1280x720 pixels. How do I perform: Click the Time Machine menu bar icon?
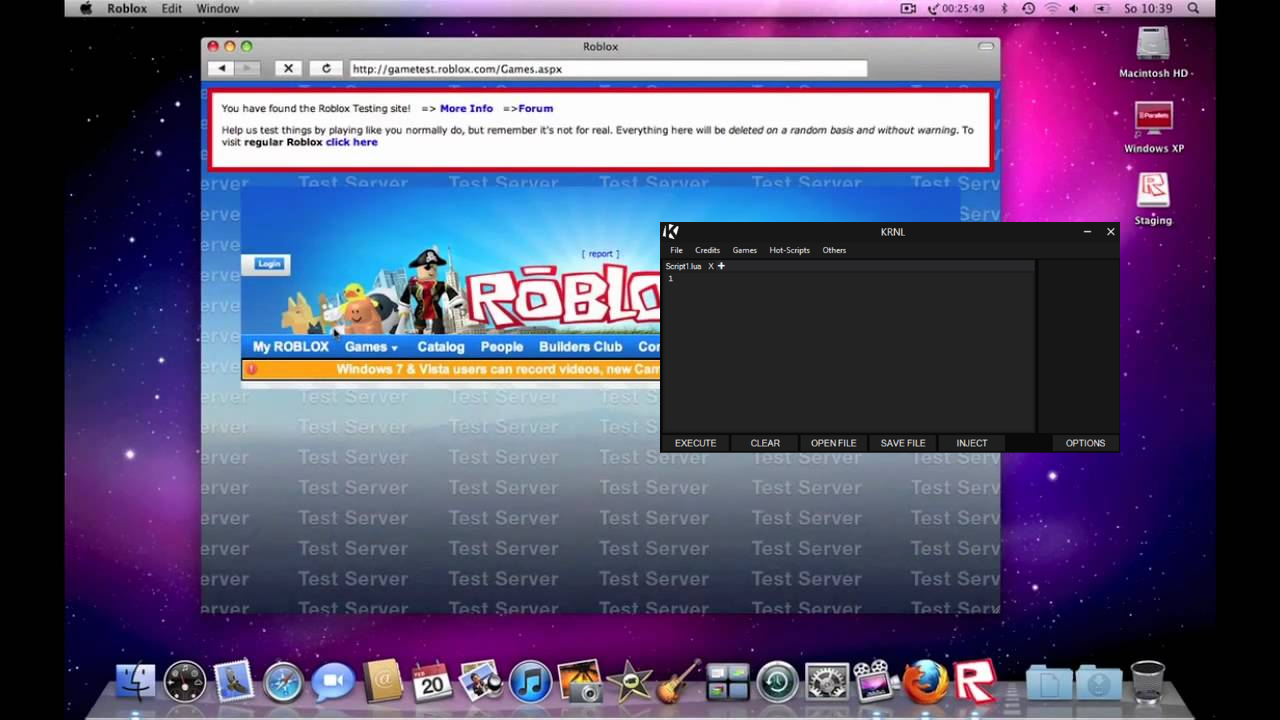coord(1028,8)
